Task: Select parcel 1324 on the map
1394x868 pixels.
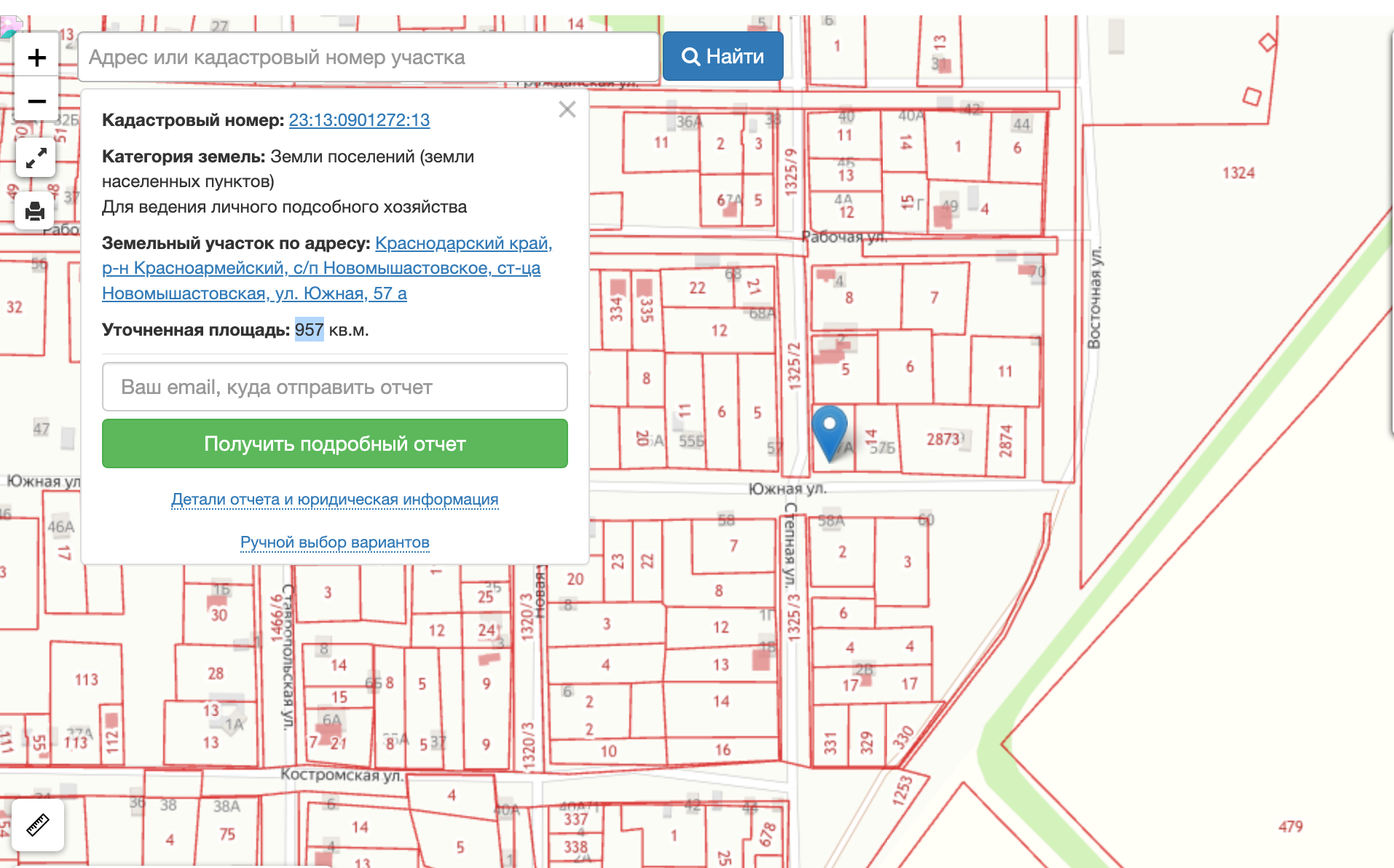Action: pos(1238,173)
